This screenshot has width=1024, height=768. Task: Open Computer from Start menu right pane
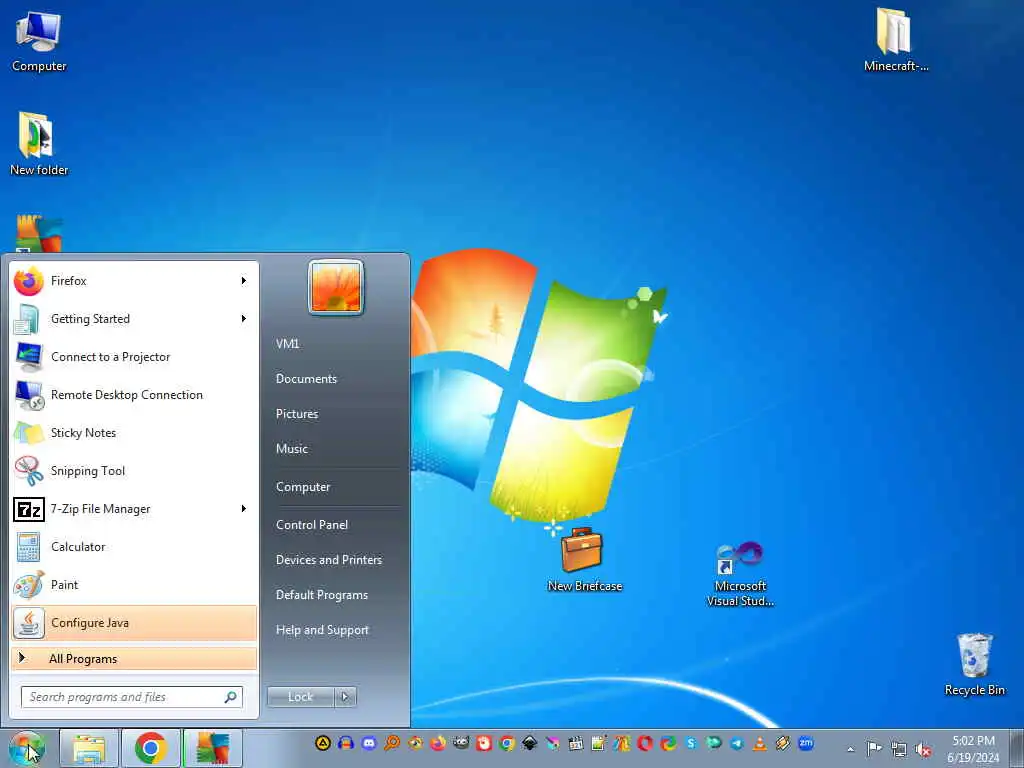[303, 487]
